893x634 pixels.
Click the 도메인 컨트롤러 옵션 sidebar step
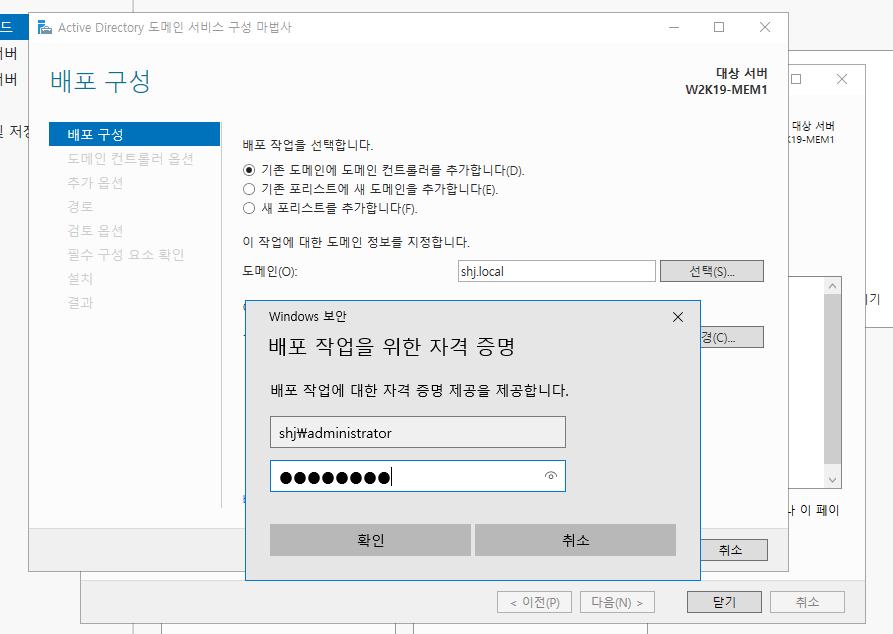[x=130, y=158]
